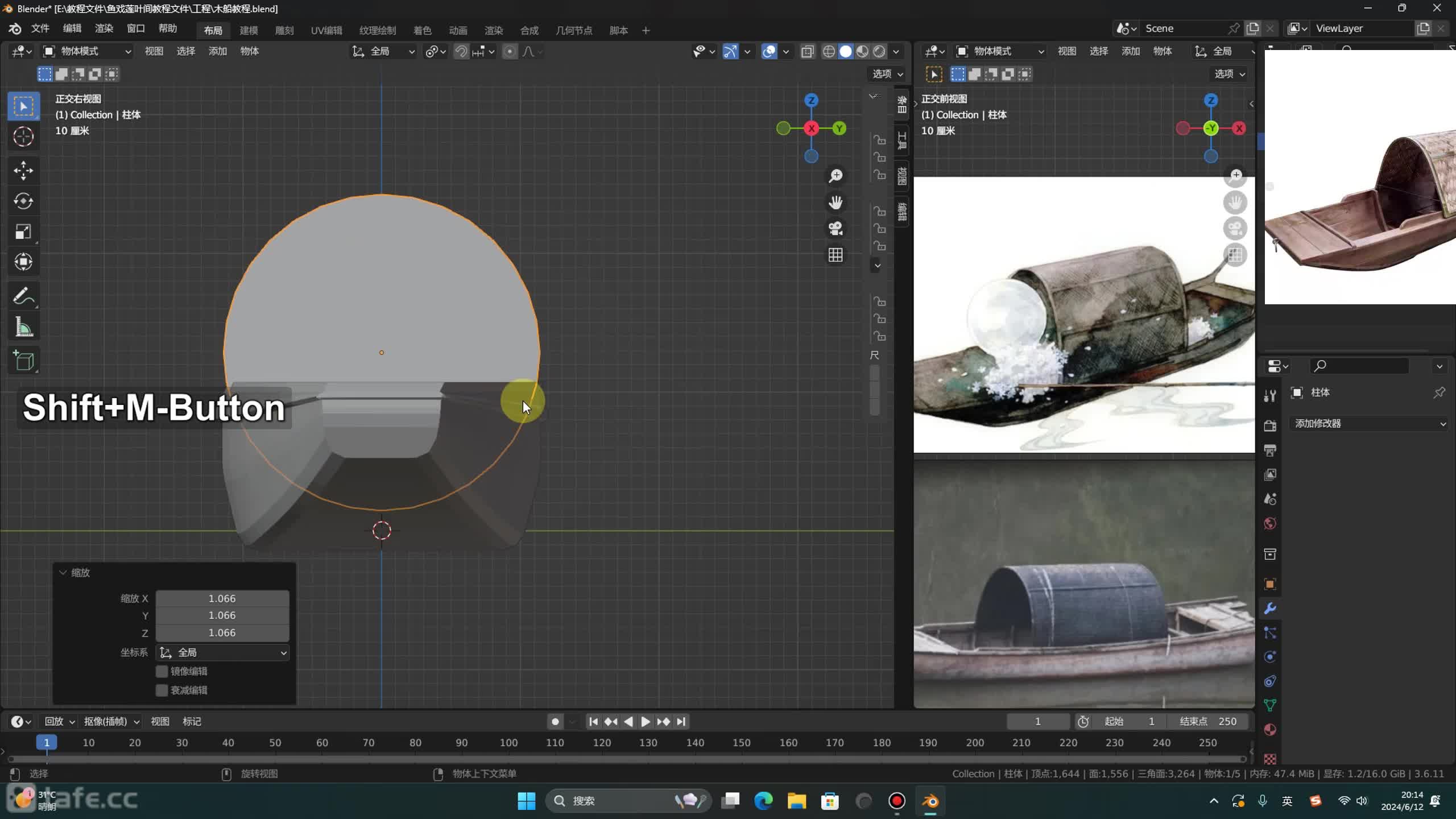The image size is (1456, 819).
Task: Select the Measure tool
Action: coord(23,327)
